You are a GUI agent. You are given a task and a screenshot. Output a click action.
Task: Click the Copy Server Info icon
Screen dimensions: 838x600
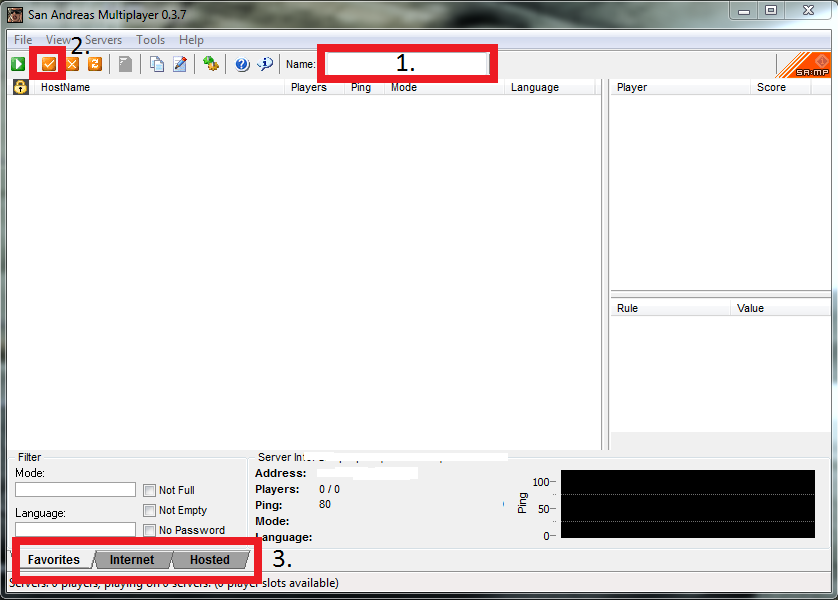pyautogui.click(x=157, y=64)
